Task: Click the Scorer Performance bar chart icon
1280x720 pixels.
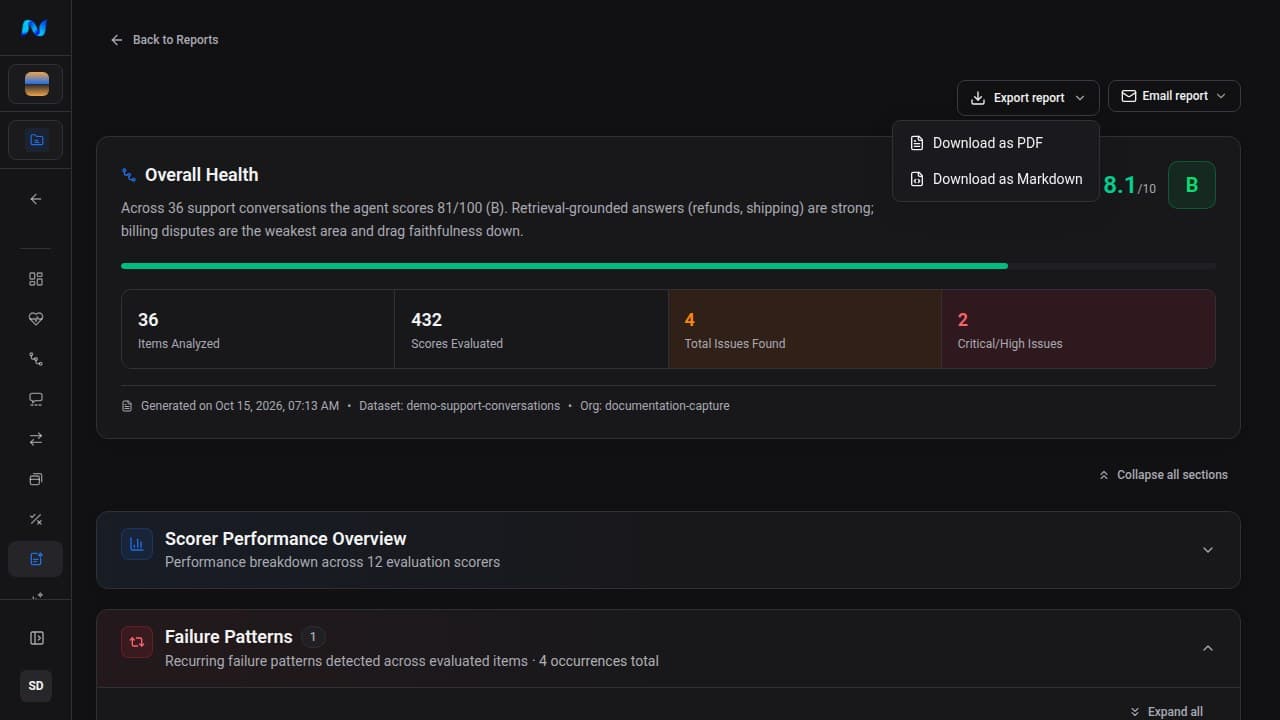Action: [x=137, y=544]
